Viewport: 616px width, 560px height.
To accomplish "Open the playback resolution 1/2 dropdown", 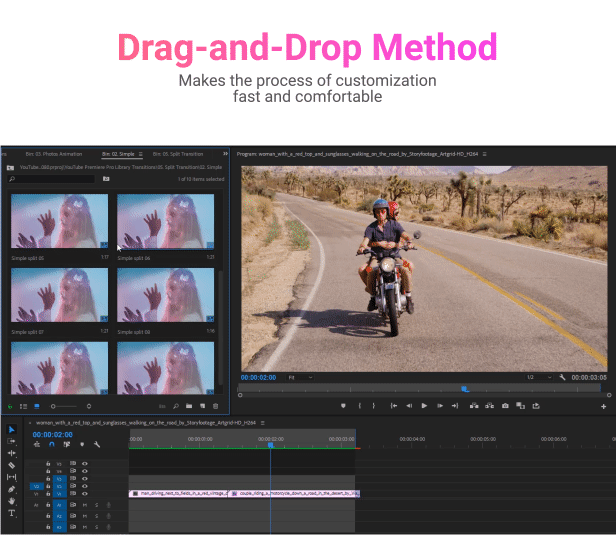I will pos(537,378).
